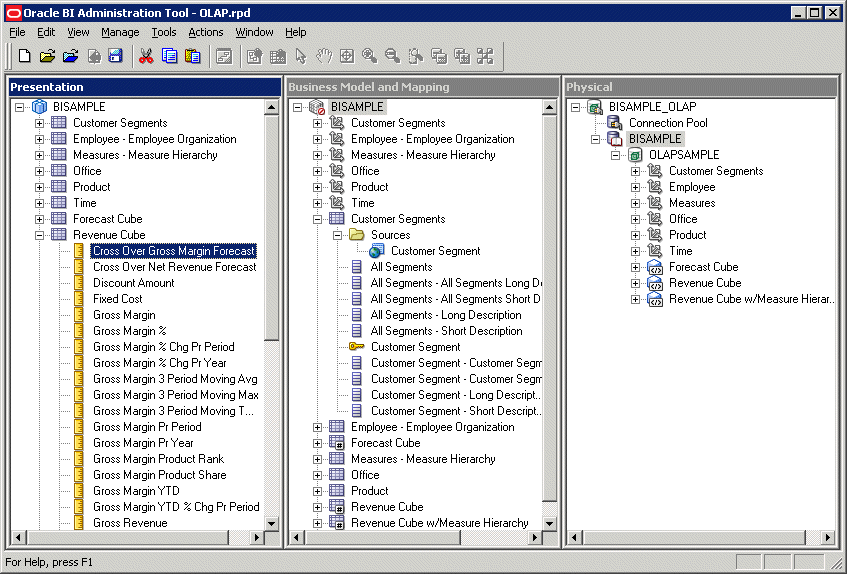This screenshot has height=574, width=847.
Task: Expand Time table in Presentation pane
Action: [x=40, y=203]
